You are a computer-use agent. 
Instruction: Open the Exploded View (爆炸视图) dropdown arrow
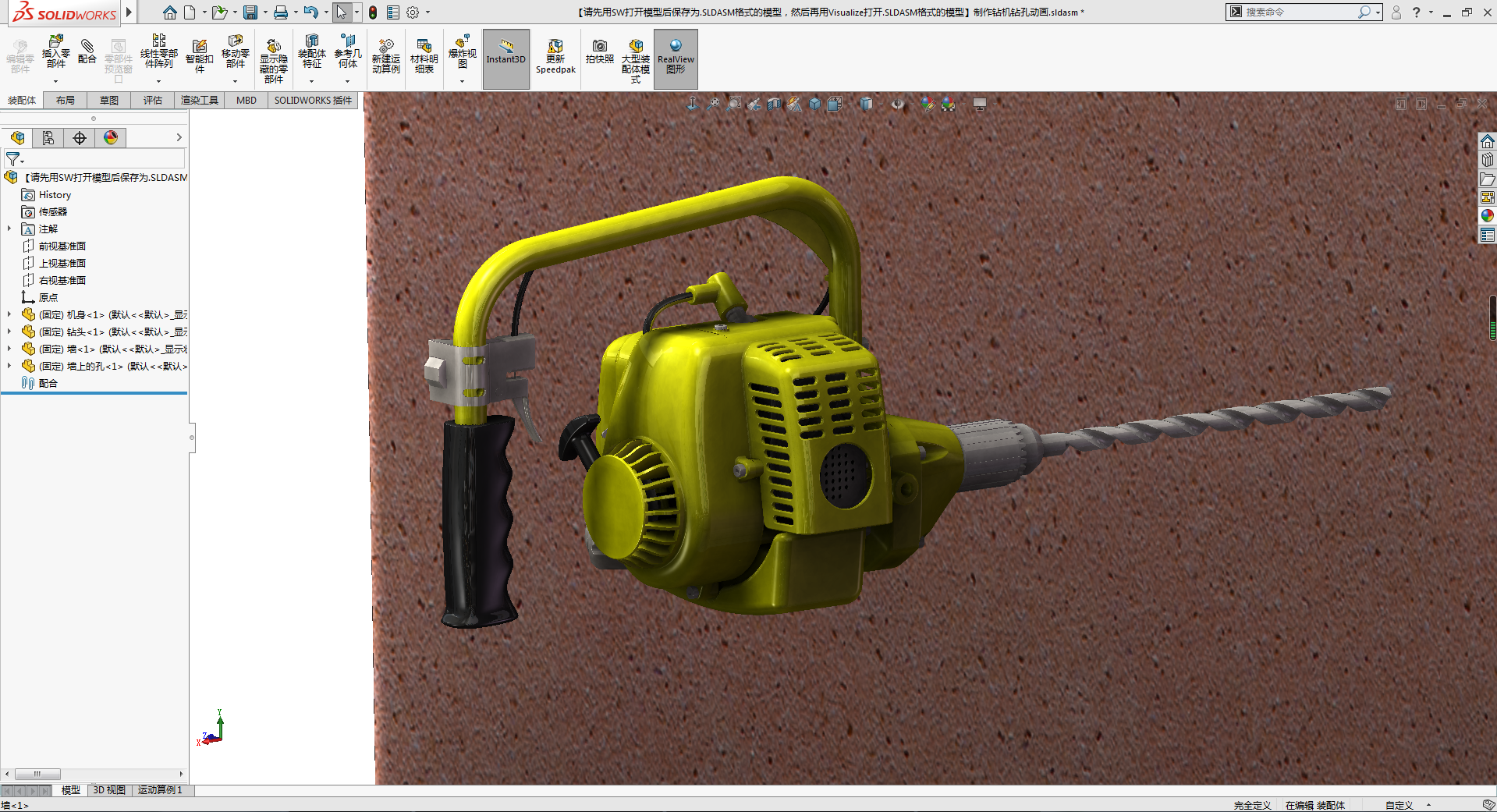click(462, 81)
